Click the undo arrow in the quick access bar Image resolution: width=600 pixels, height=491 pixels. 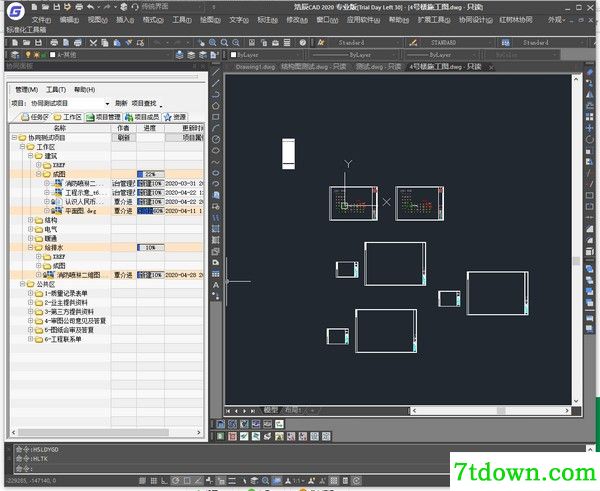90,7
